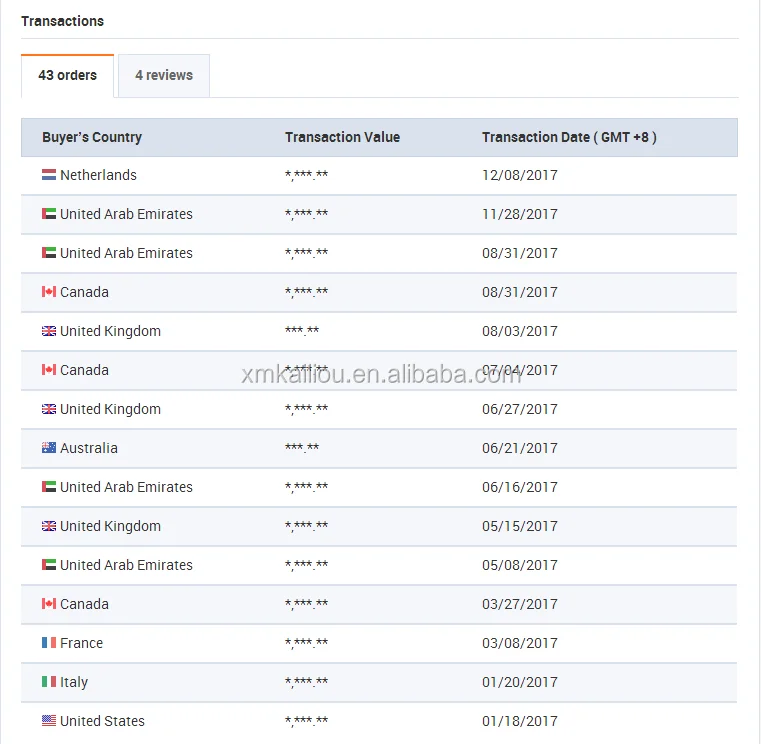Click the Transactions section heading
The height and width of the screenshot is (744, 761).
tap(62, 21)
